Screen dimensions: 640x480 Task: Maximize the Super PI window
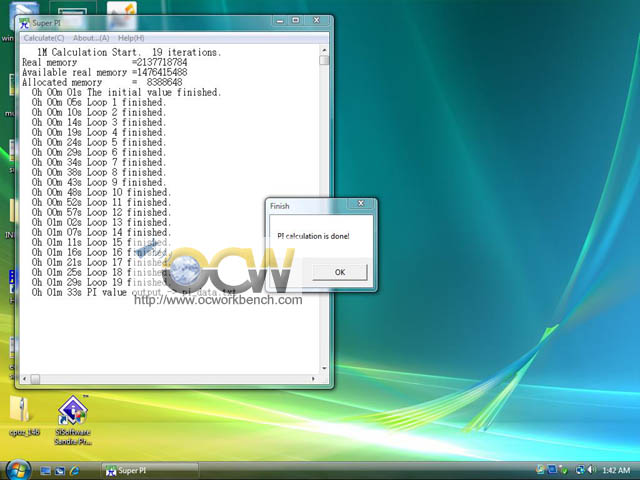[x=296, y=20]
